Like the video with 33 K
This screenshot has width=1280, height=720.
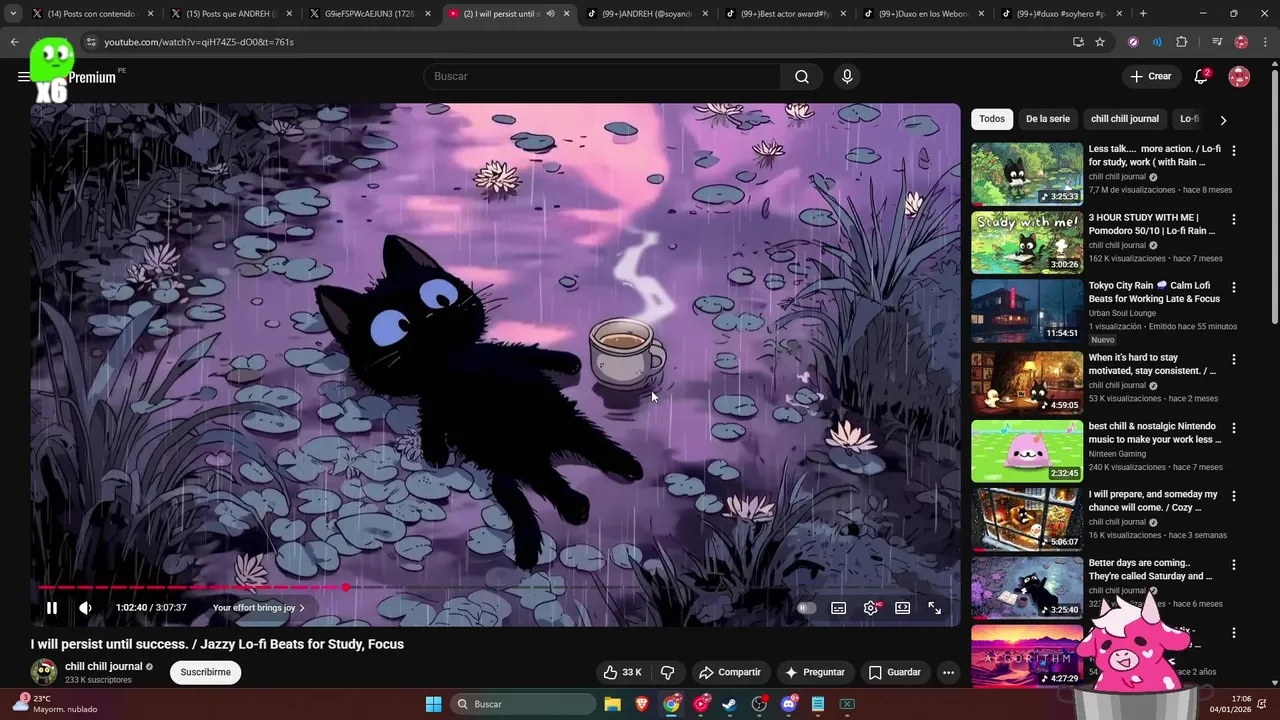623,672
